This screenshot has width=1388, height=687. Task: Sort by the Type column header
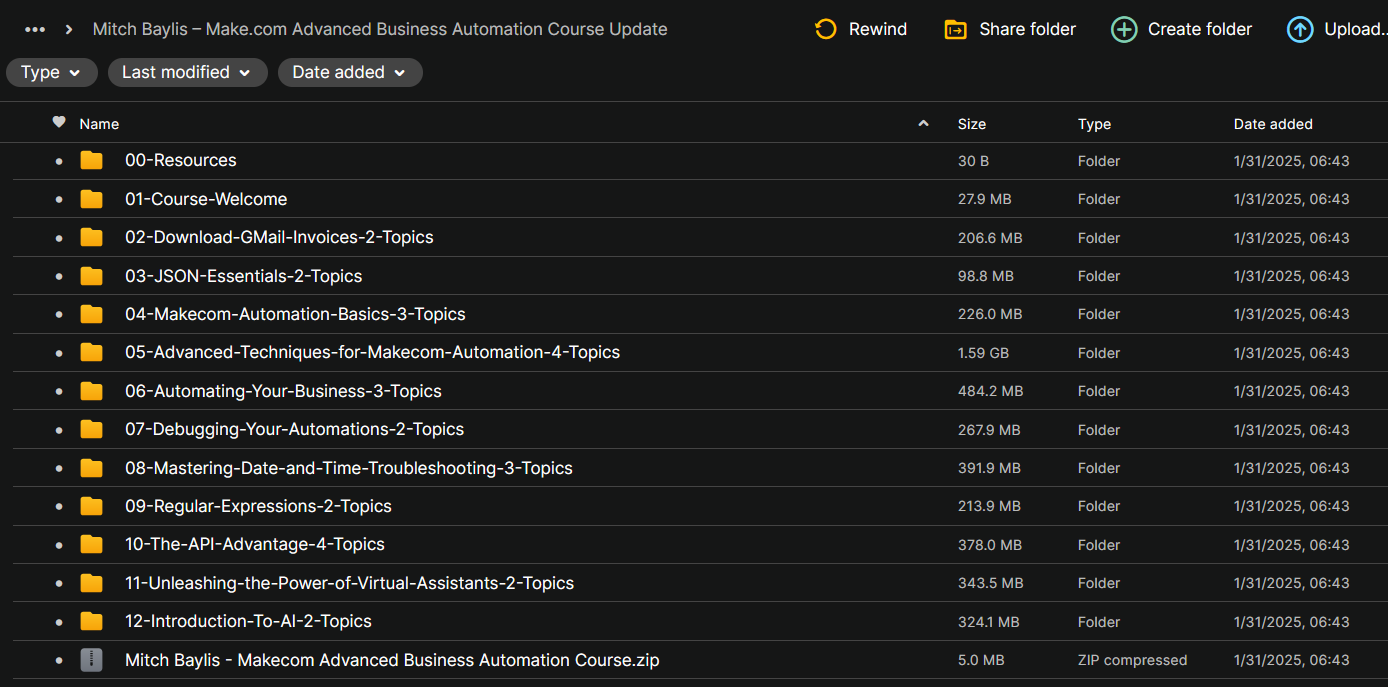coord(1094,124)
